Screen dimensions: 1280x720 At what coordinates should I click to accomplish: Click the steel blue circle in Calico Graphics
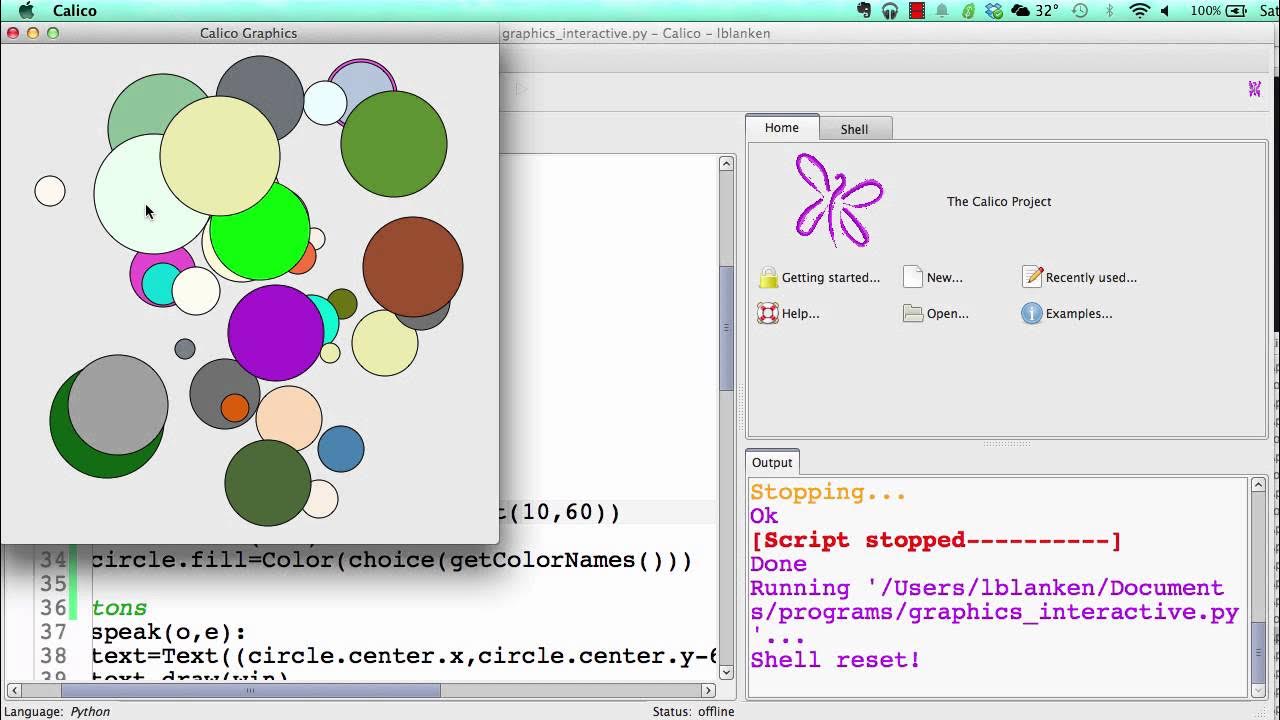341,449
